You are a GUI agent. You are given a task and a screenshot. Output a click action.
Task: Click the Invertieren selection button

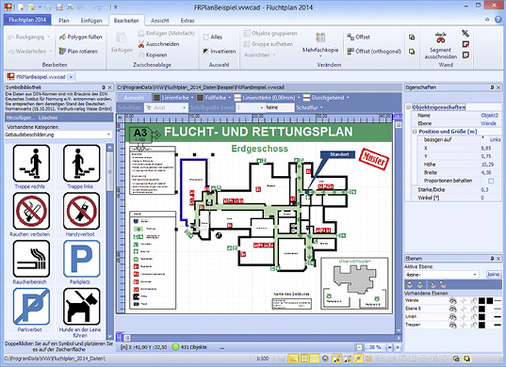pyautogui.click(x=219, y=51)
